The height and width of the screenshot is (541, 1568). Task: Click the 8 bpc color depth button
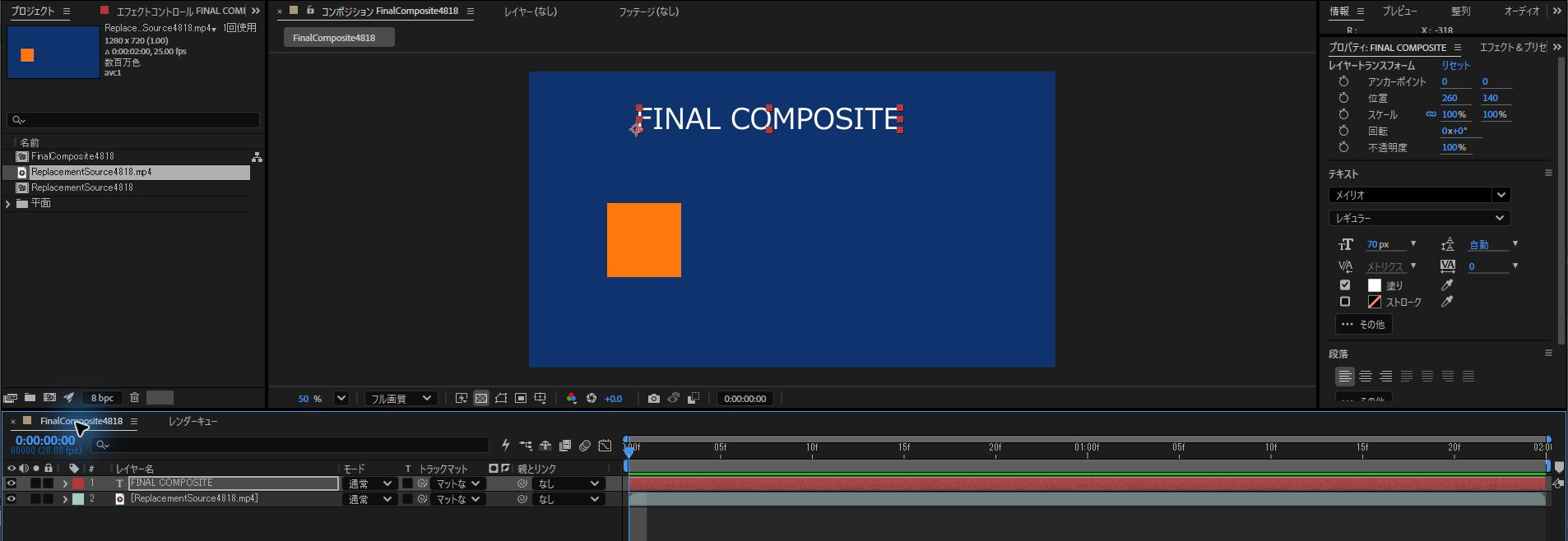(x=103, y=398)
